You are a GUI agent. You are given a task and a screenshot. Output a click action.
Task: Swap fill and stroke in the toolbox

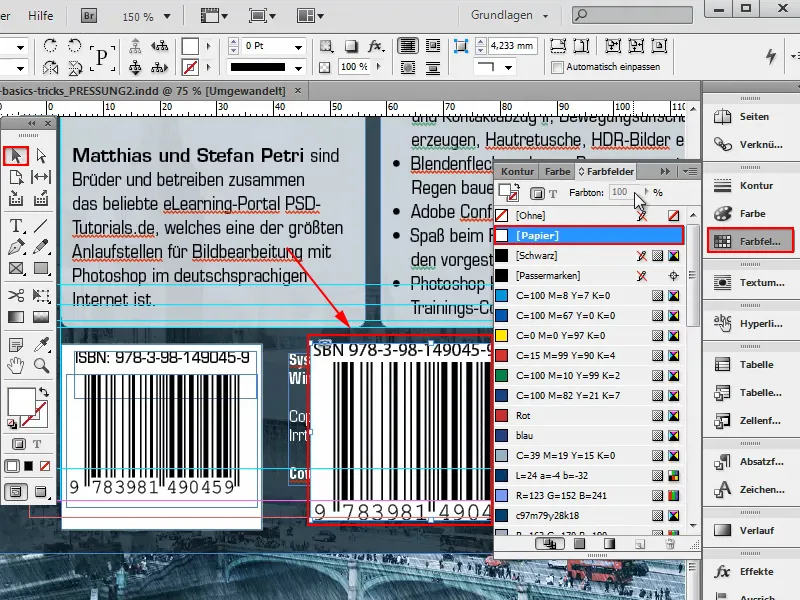[x=44, y=392]
